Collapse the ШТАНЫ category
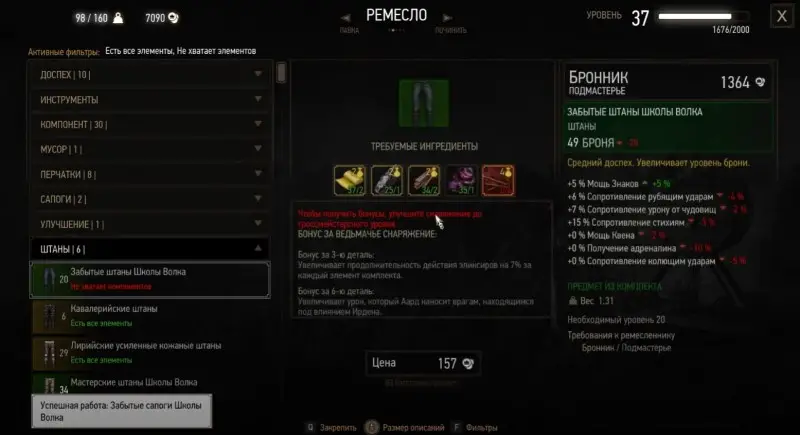The width and height of the screenshot is (800, 435). (x=150, y=249)
